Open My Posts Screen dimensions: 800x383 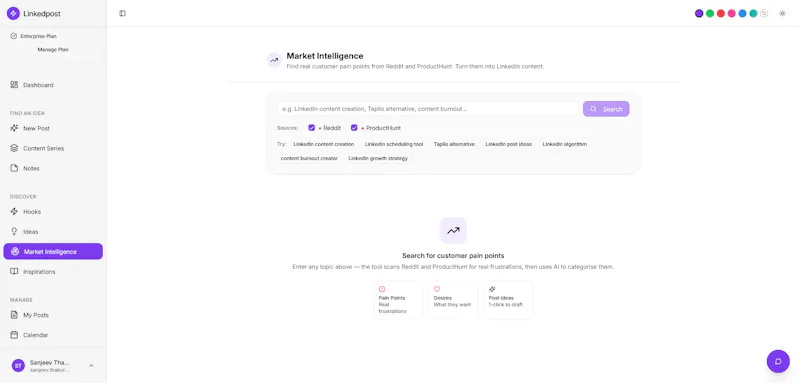coord(53,315)
